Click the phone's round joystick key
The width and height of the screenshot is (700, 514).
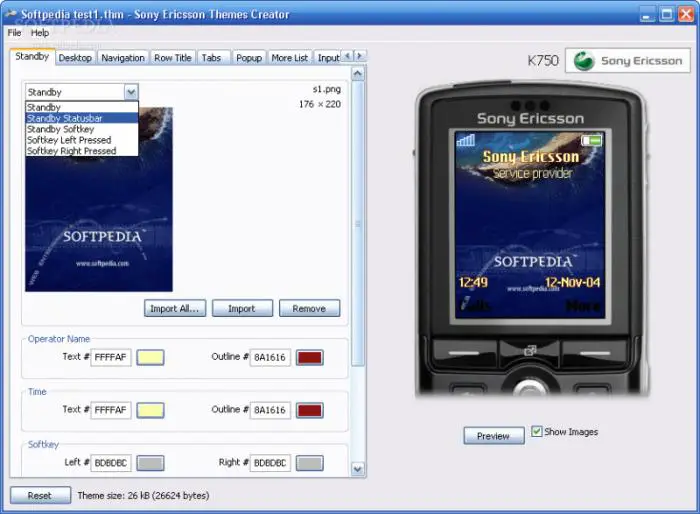tap(529, 388)
